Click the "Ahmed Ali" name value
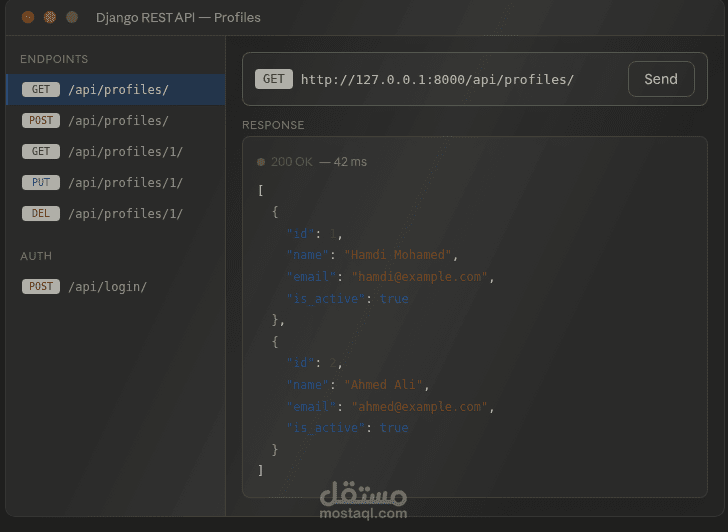 pyautogui.click(x=384, y=384)
